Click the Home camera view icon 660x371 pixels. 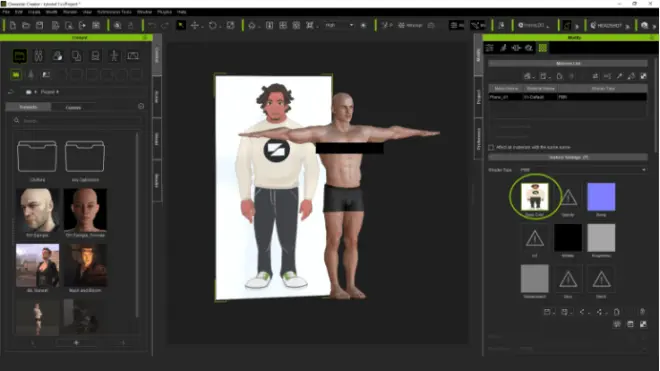[252, 26]
